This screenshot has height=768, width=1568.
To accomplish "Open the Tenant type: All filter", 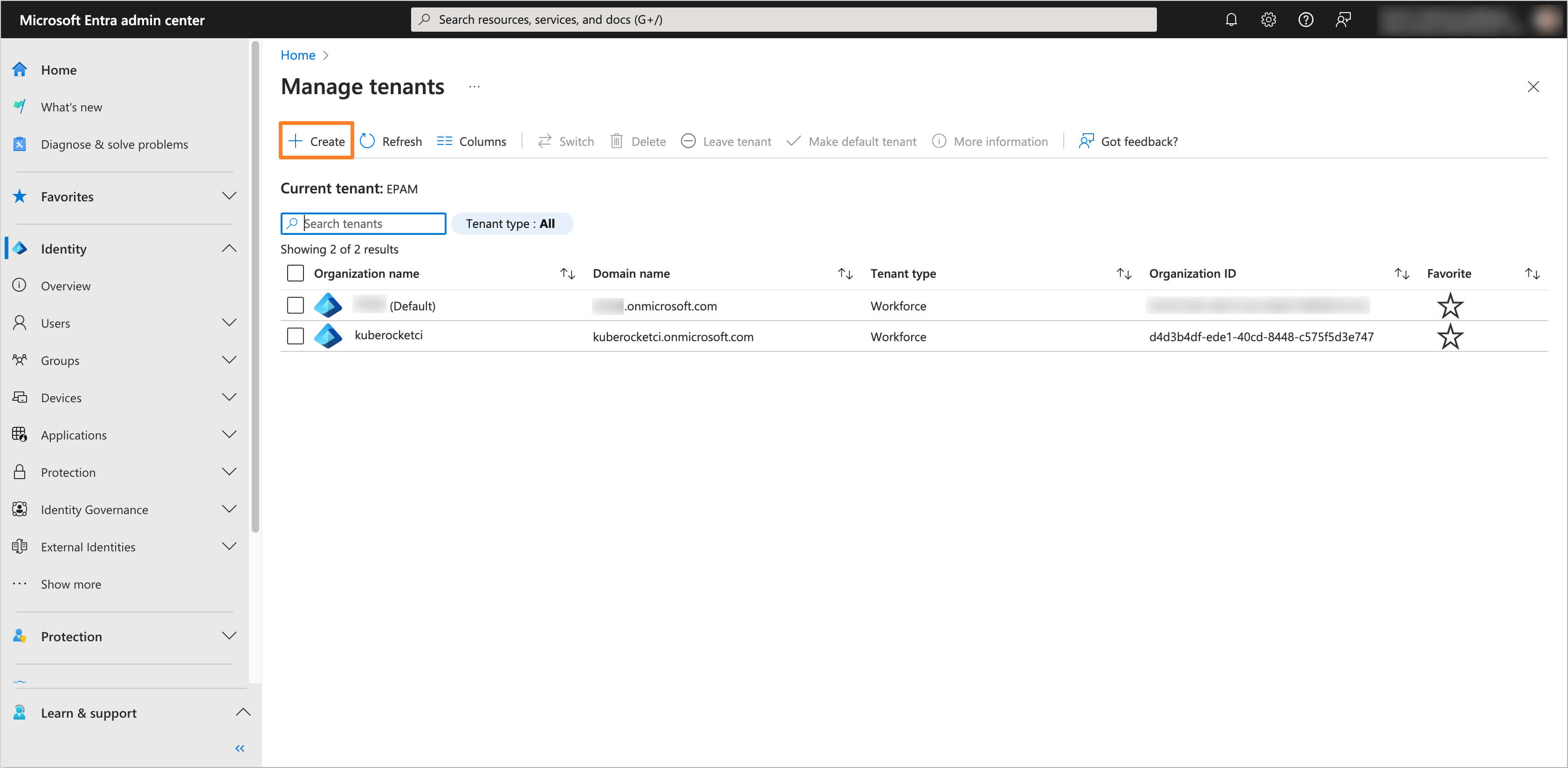I will click(x=512, y=223).
